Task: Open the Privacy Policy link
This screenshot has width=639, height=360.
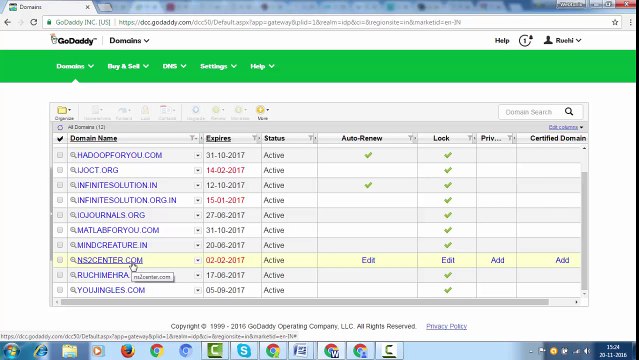Action: tap(446, 326)
